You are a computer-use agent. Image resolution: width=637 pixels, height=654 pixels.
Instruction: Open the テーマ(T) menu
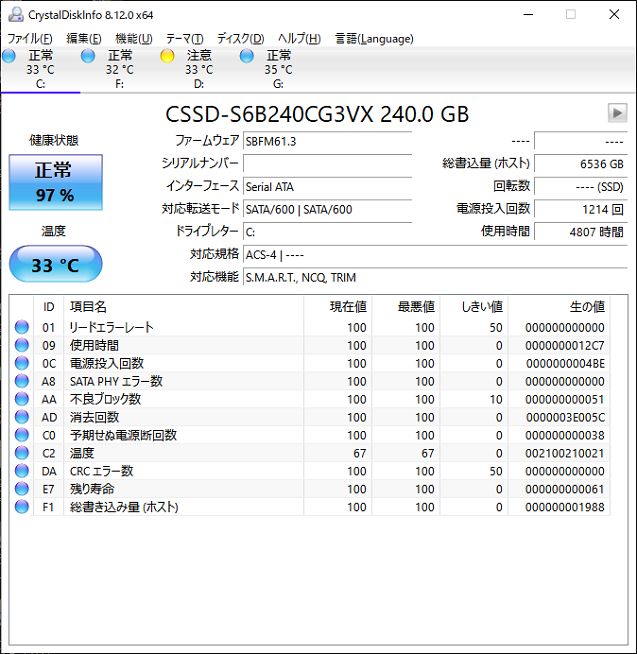coord(184,39)
